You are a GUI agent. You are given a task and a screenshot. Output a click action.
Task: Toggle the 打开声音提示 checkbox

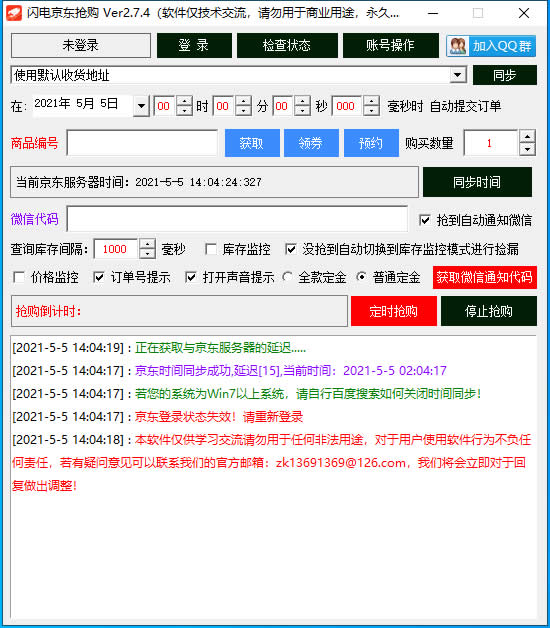click(x=191, y=277)
